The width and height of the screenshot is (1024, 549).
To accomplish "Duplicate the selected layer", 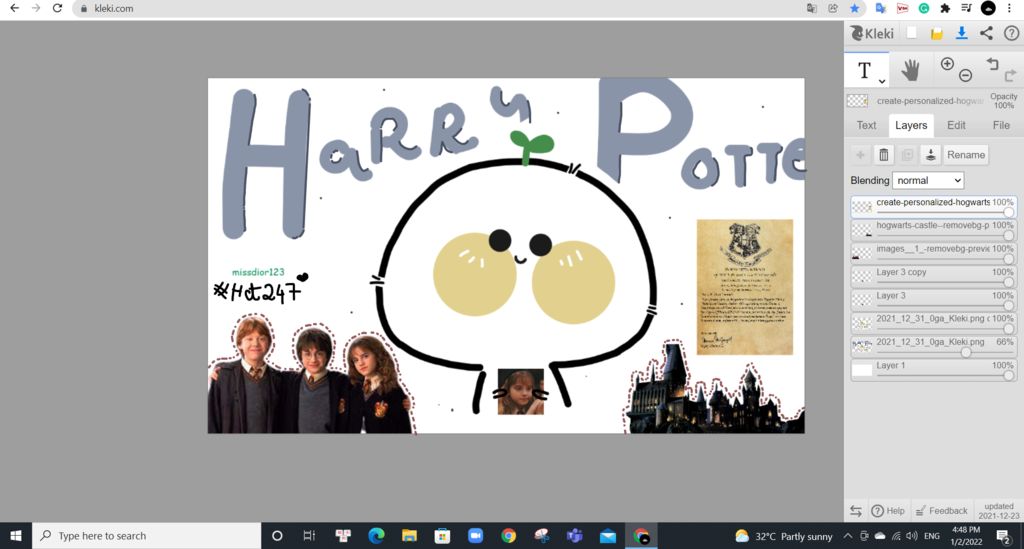I will (x=907, y=155).
